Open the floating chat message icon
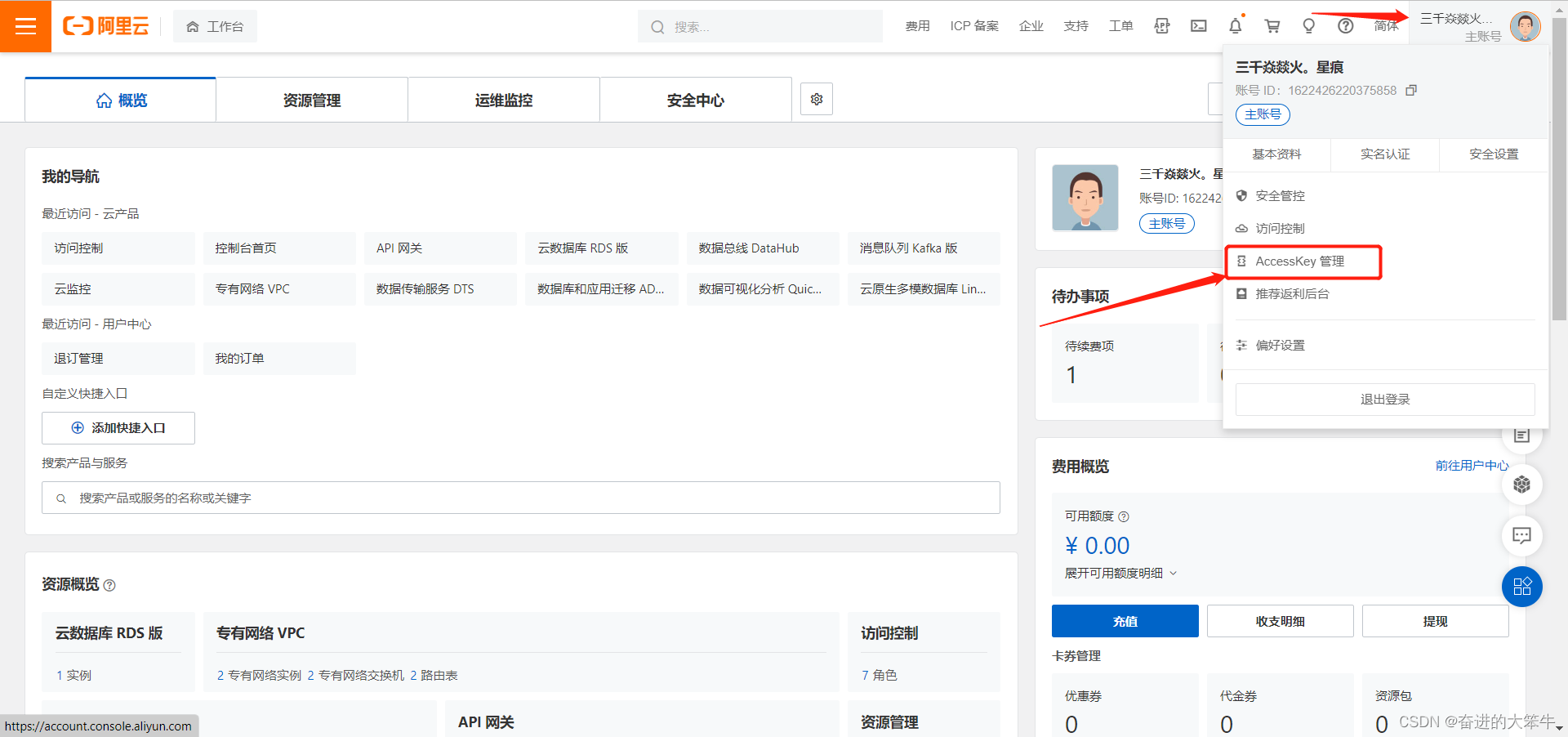The image size is (1568, 737). [1521, 535]
